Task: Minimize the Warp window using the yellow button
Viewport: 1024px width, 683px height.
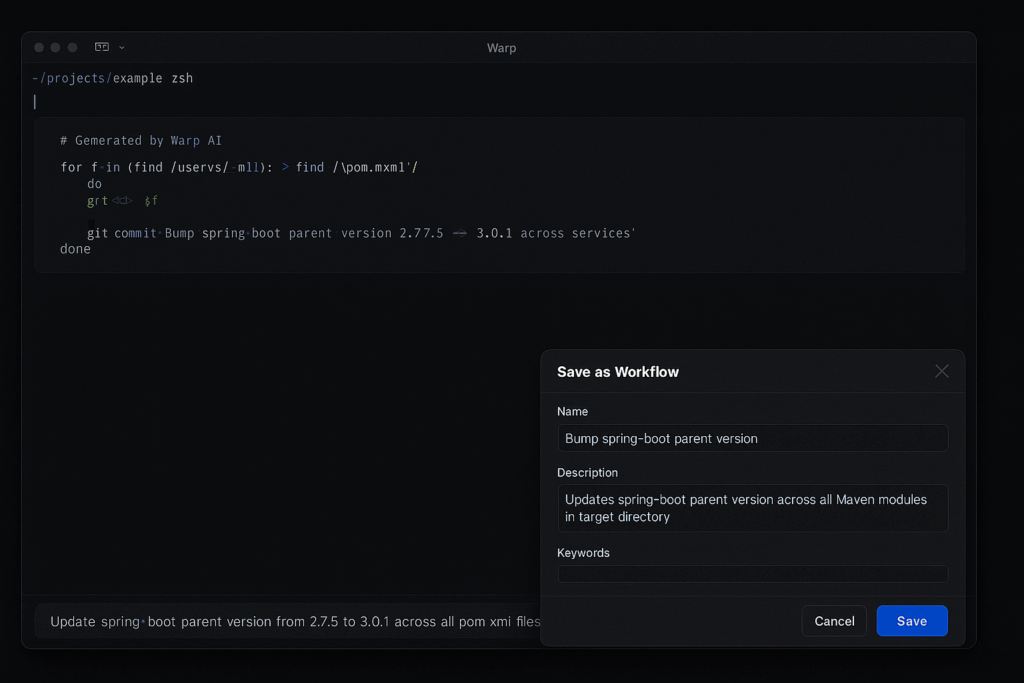Action: [x=56, y=48]
